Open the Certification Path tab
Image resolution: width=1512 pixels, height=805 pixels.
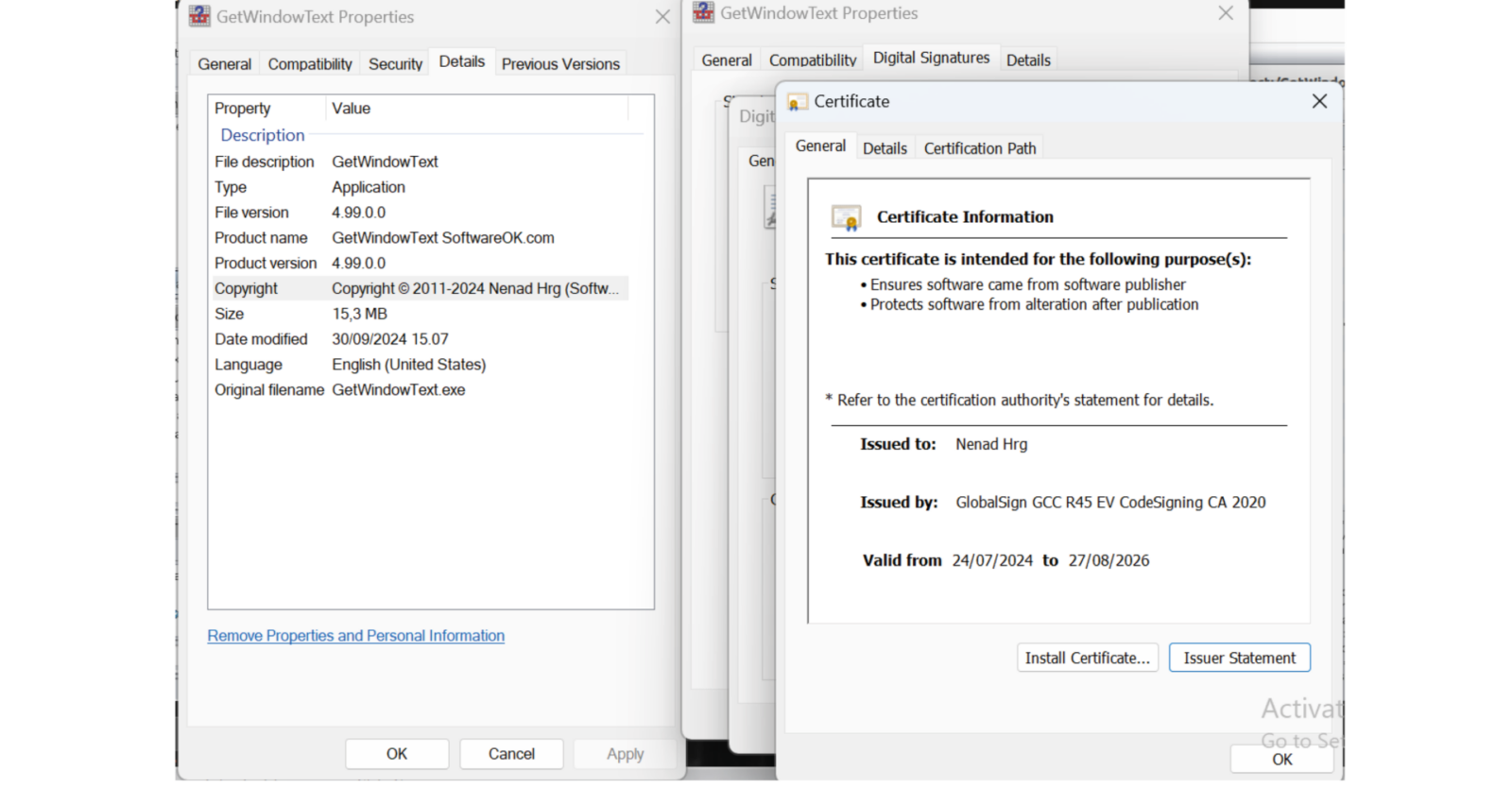980,148
